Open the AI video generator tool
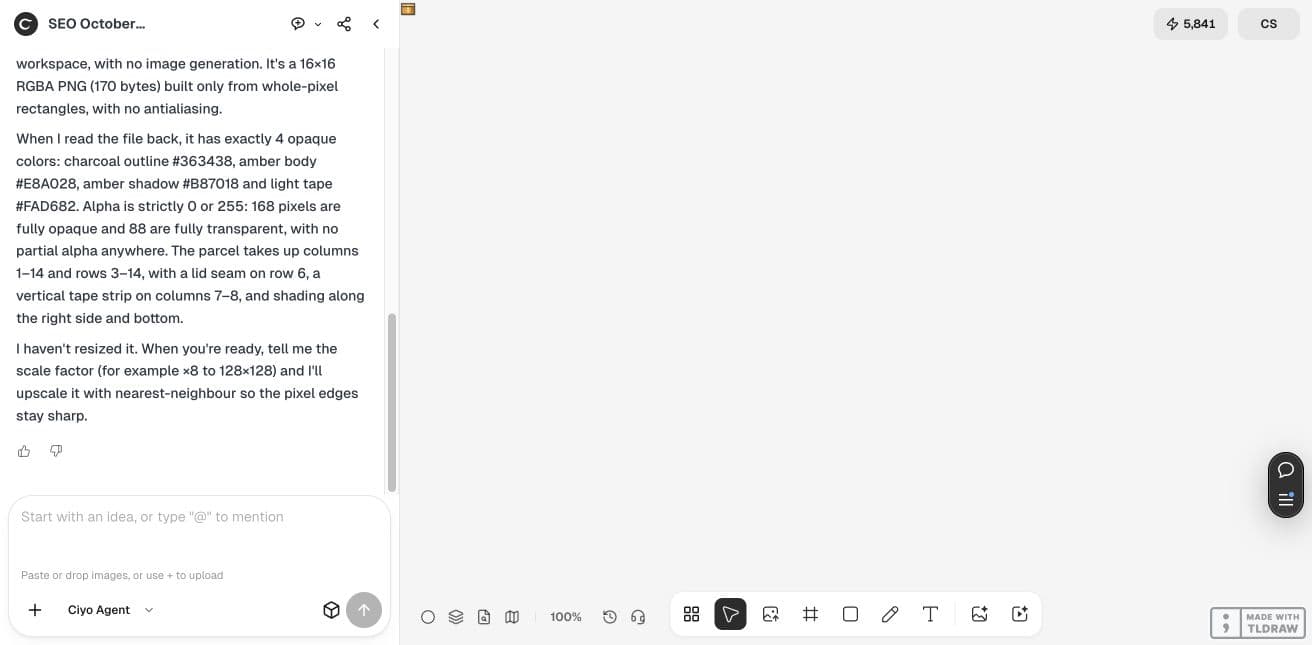The width and height of the screenshot is (1312, 645). [1020, 614]
